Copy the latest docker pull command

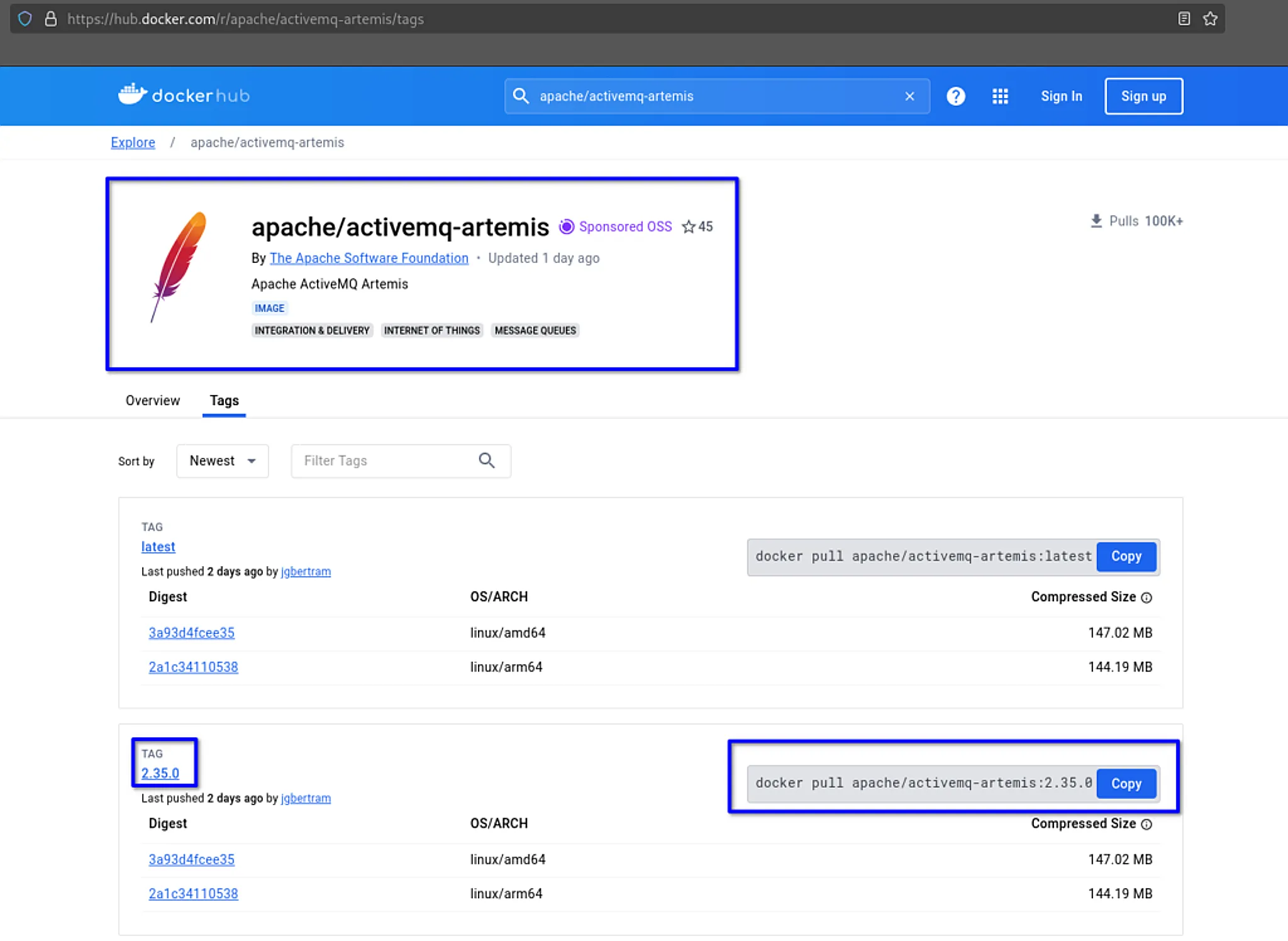tap(1126, 557)
